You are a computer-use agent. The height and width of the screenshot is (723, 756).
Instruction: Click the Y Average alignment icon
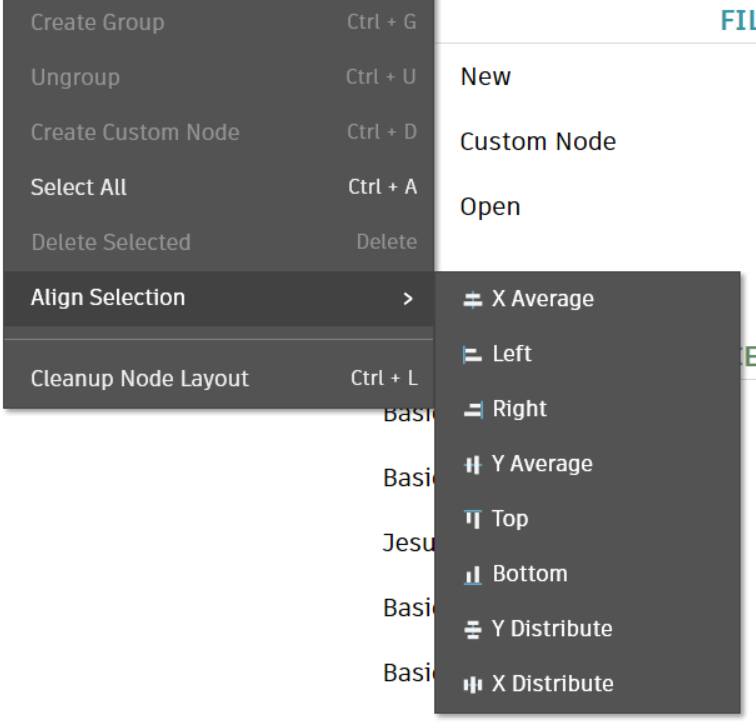coord(473,464)
